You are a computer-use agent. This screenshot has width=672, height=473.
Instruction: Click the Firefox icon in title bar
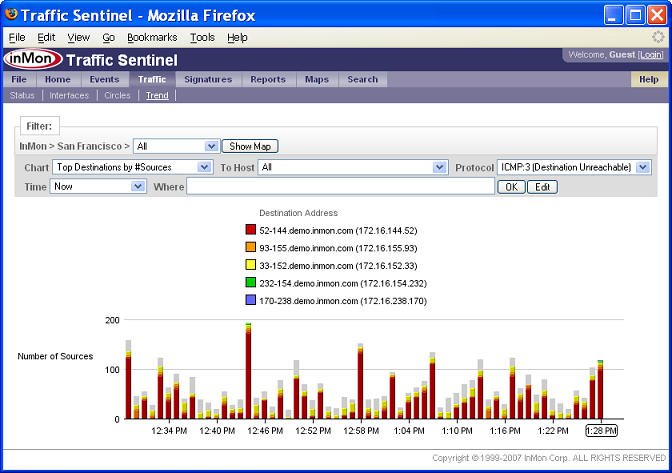11,14
